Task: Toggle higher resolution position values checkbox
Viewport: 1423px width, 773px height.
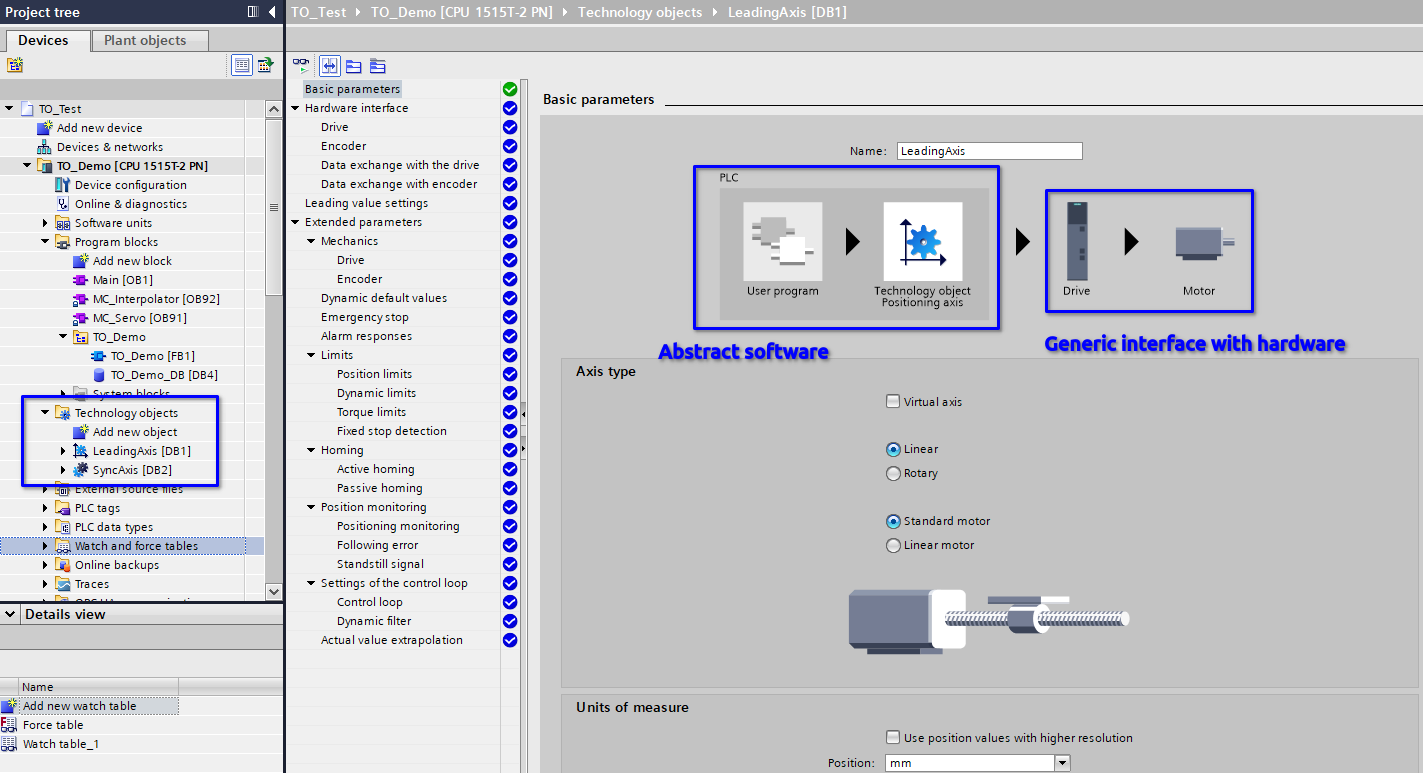Action: coord(893,738)
